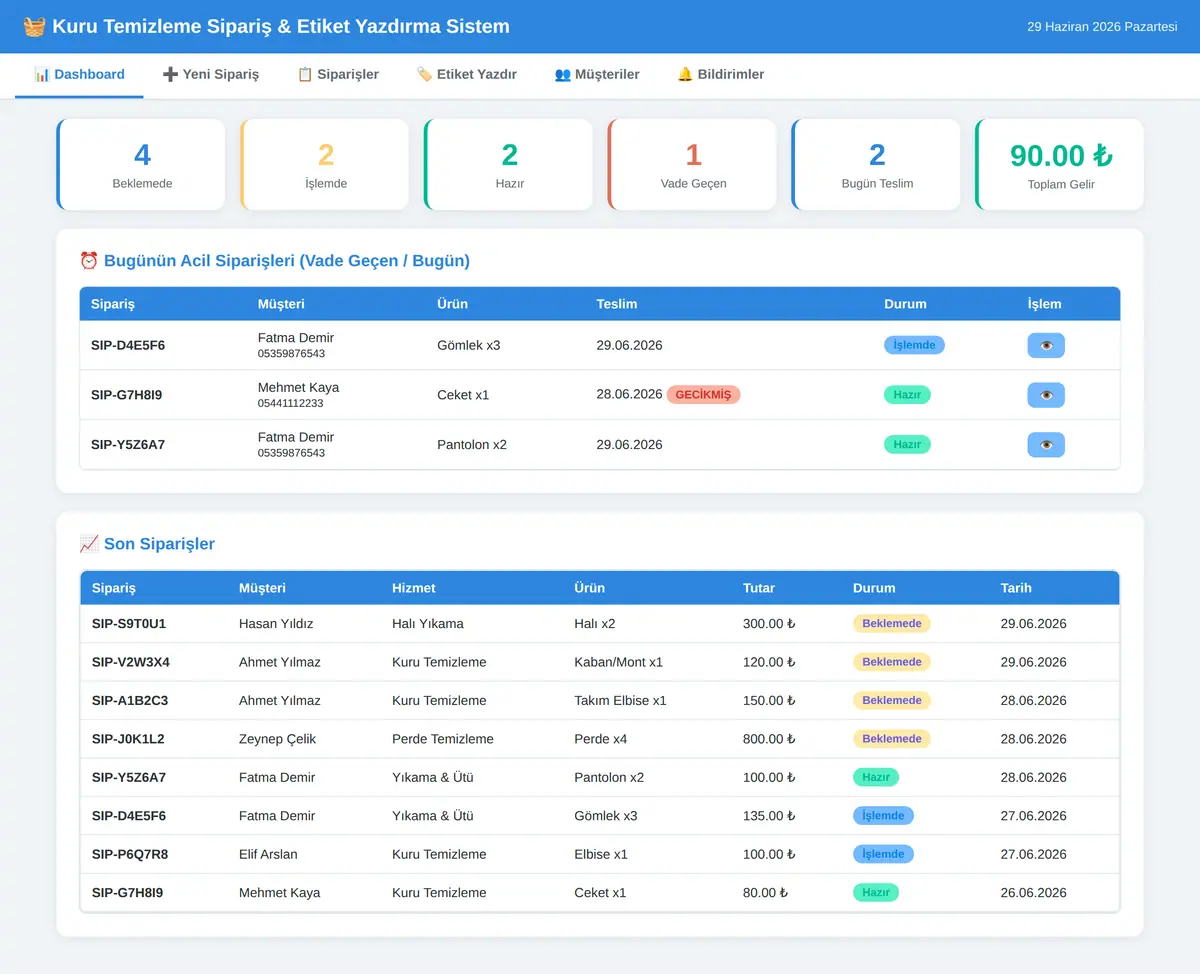
Task: Select order SIP-J0K1L2 in Son Siparişler
Action: [128, 739]
